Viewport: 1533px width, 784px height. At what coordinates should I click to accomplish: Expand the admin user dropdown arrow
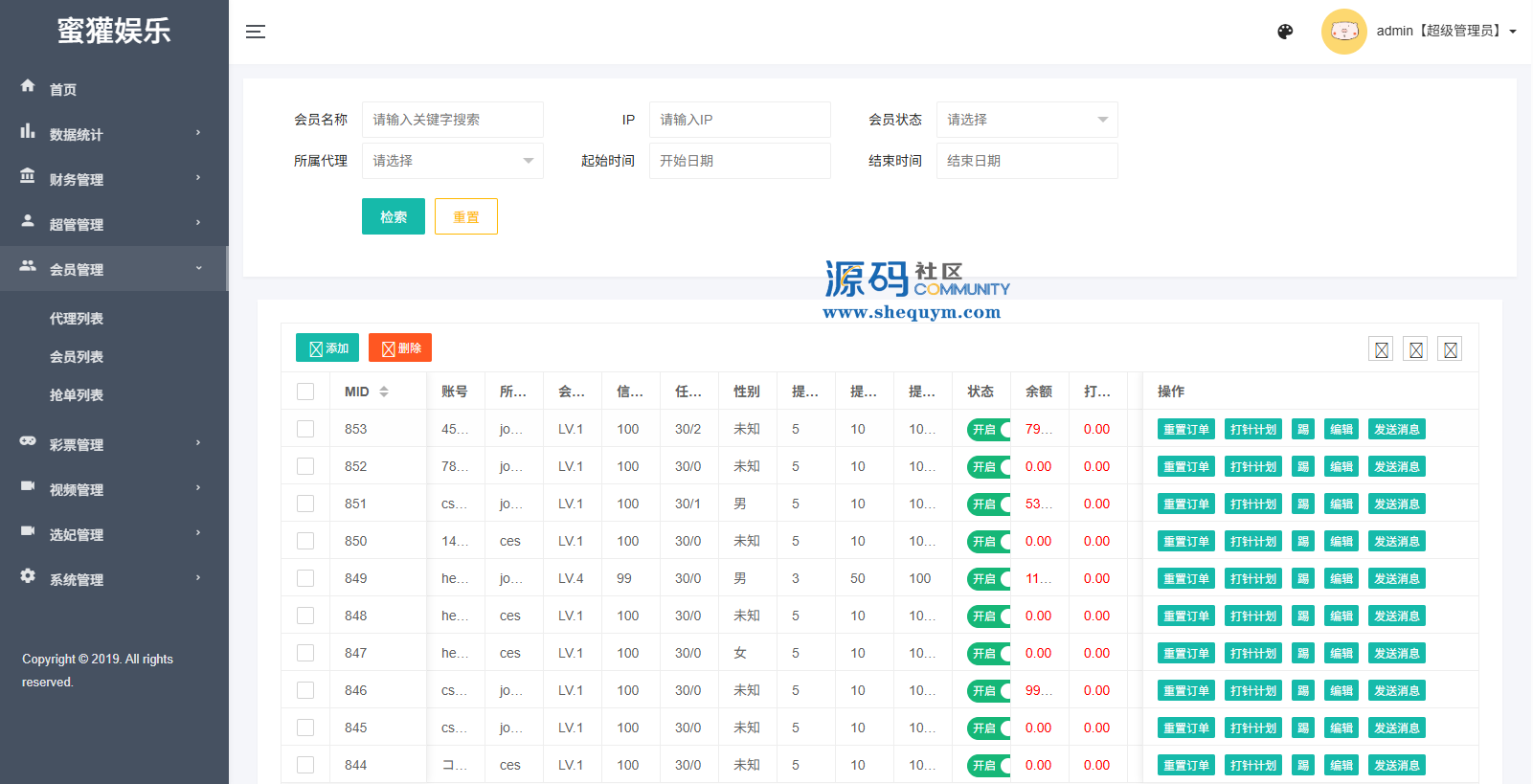(x=1513, y=32)
